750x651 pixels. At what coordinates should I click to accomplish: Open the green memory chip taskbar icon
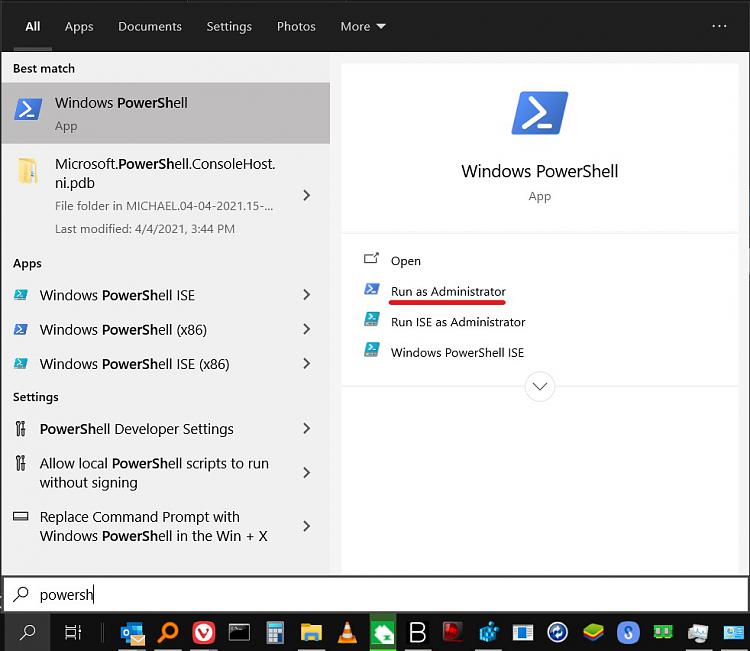[x=663, y=633]
